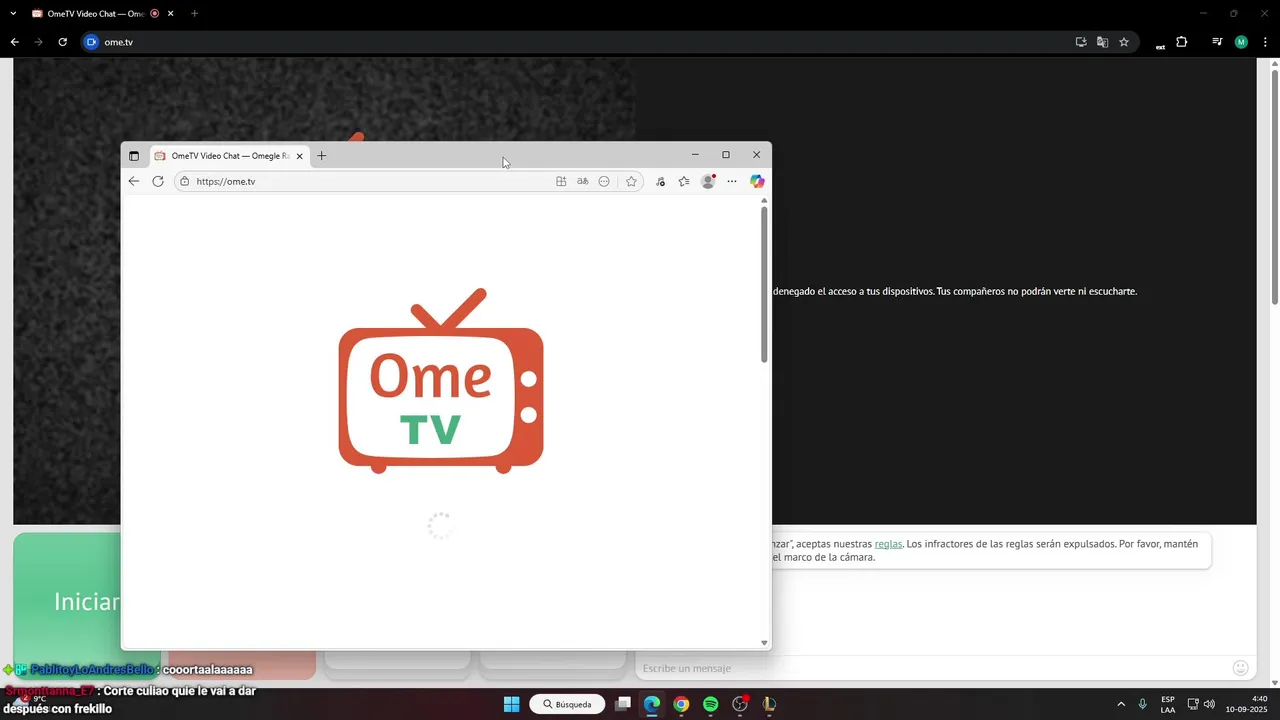1280x720 pixels.
Task: Open Task View on taskbar
Action: pos(623,704)
